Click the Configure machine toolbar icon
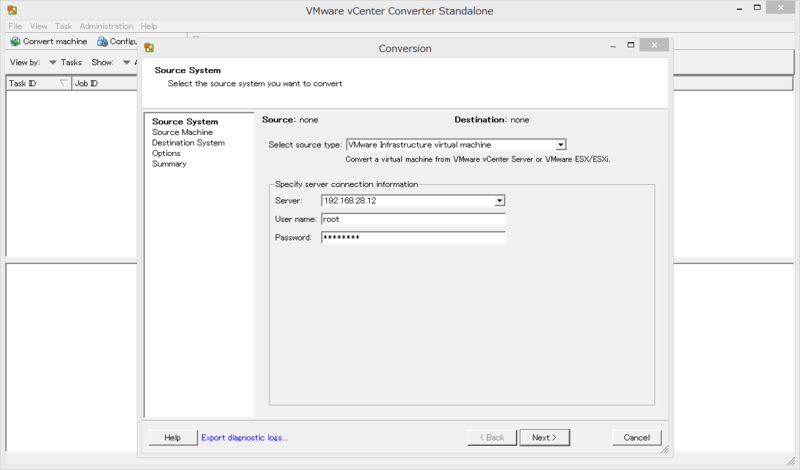Screen dimensions: 800x470 [103, 41]
